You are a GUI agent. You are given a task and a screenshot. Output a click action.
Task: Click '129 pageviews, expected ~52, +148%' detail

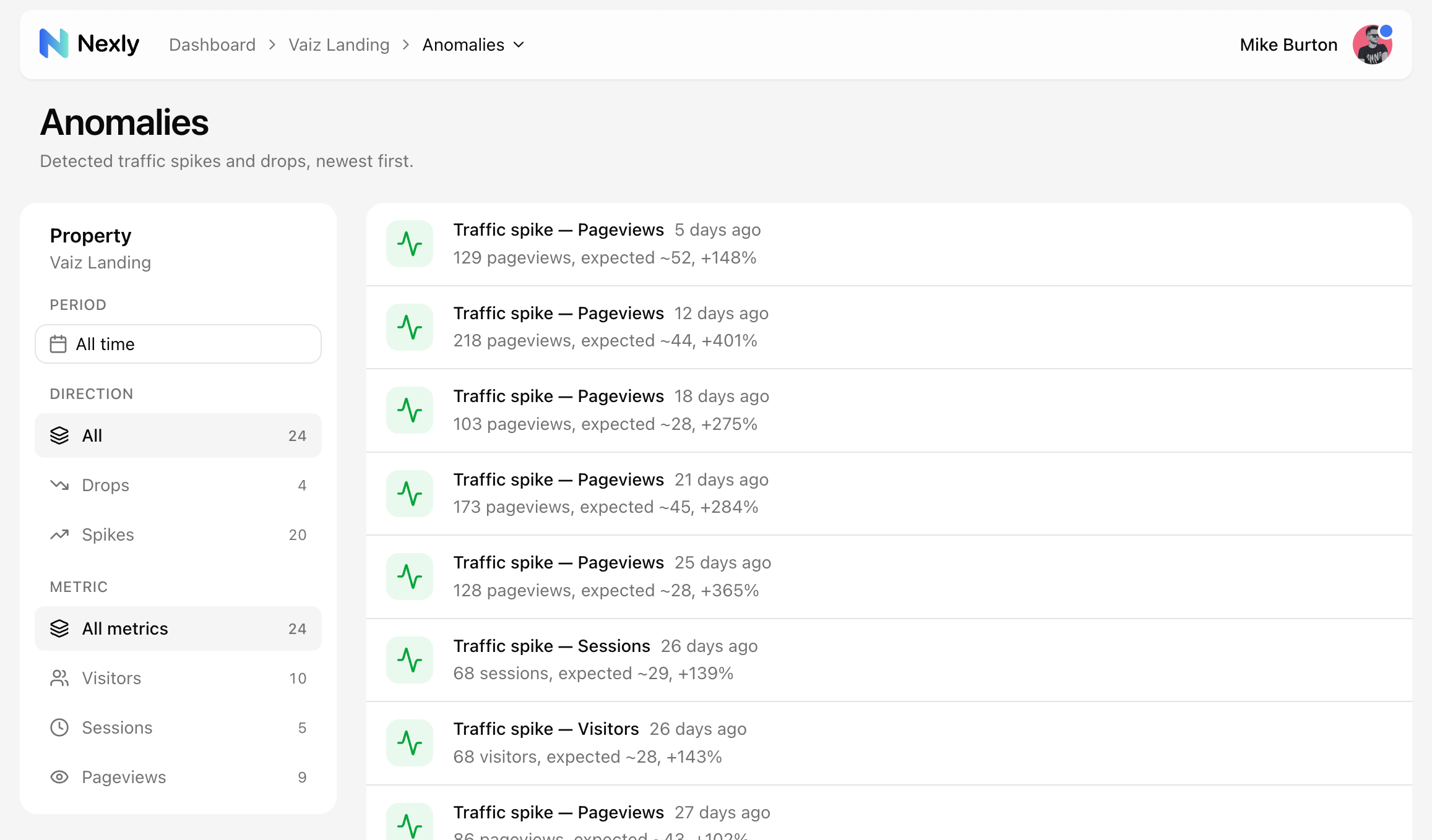(605, 257)
